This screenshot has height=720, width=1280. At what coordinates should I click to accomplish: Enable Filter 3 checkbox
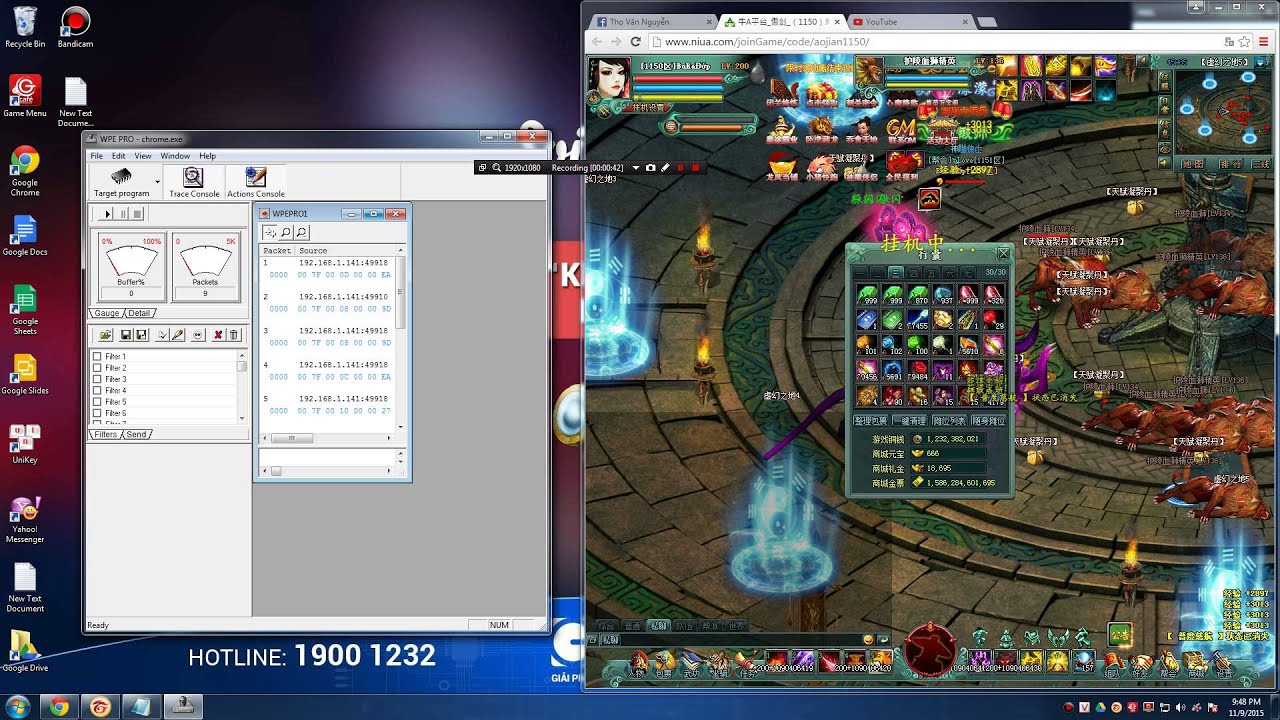pos(97,379)
